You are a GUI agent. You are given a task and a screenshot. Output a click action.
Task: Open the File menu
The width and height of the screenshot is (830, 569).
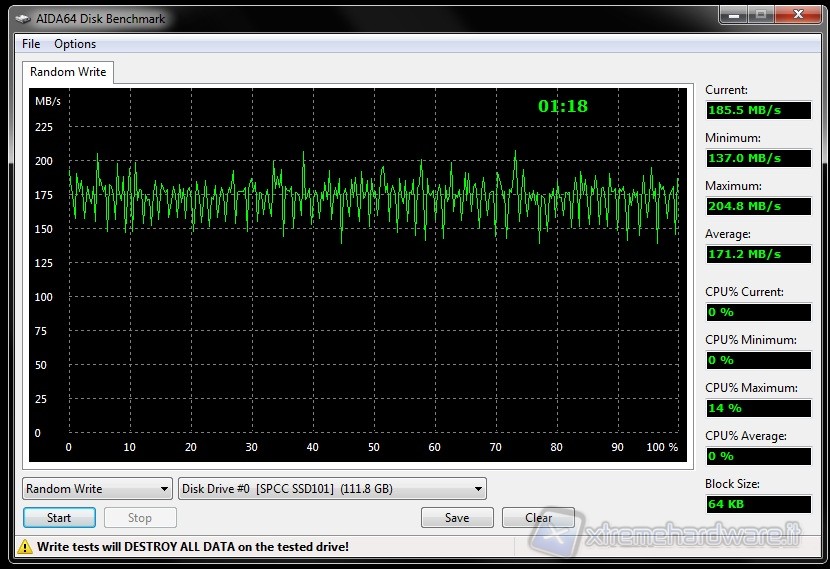[x=31, y=44]
